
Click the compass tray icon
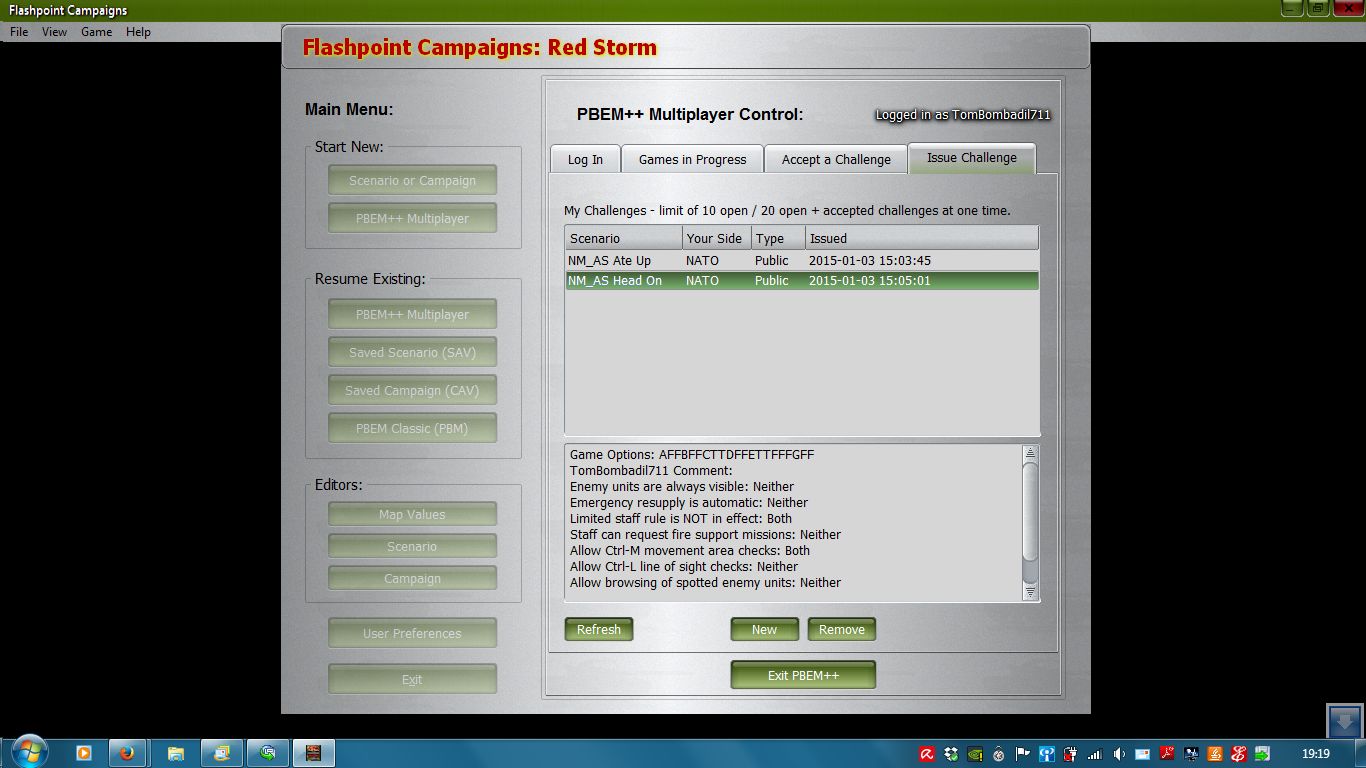click(999, 754)
